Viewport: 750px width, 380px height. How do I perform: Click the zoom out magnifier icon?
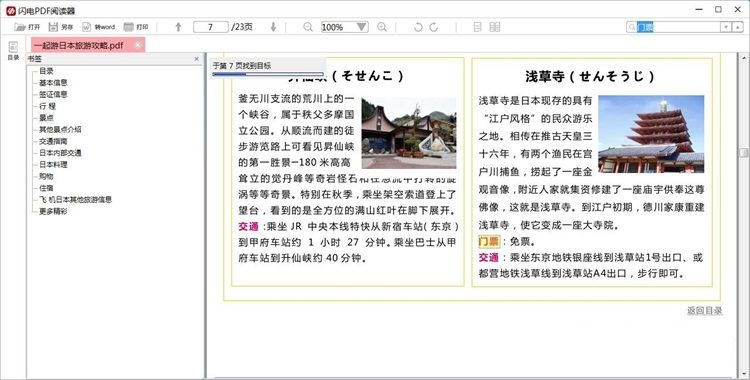pyautogui.click(x=308, y=27)
